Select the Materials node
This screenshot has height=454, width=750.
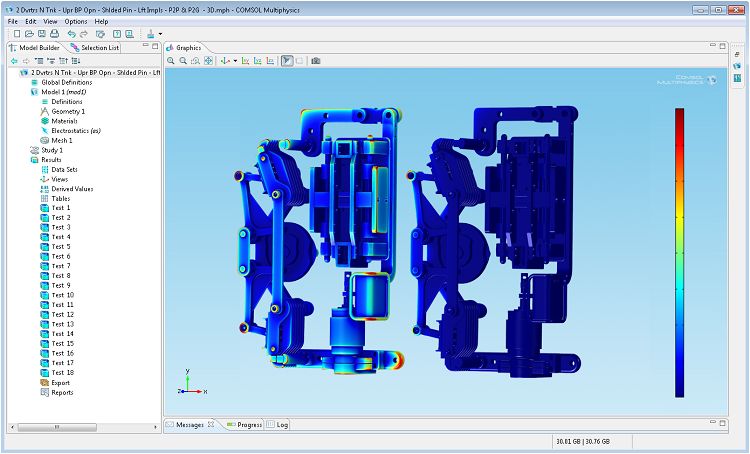pos(59,121)
